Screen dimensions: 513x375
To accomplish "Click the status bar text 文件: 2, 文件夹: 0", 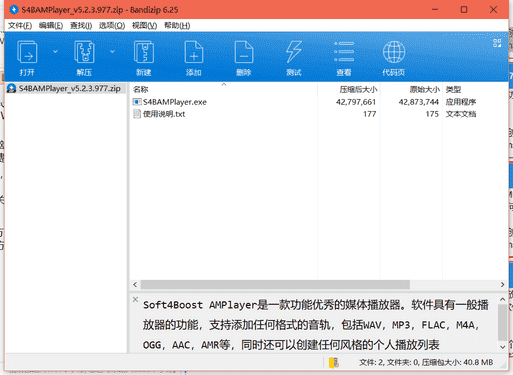I will 389,362.
